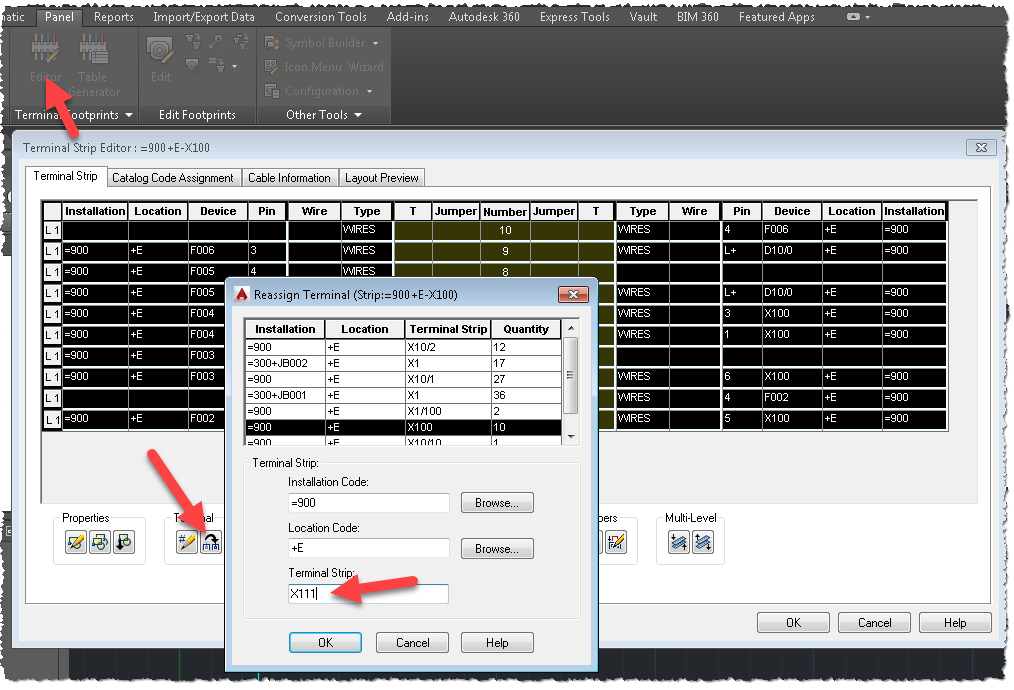Click the Edit Jumpers icon with pencil

[616, 542]
